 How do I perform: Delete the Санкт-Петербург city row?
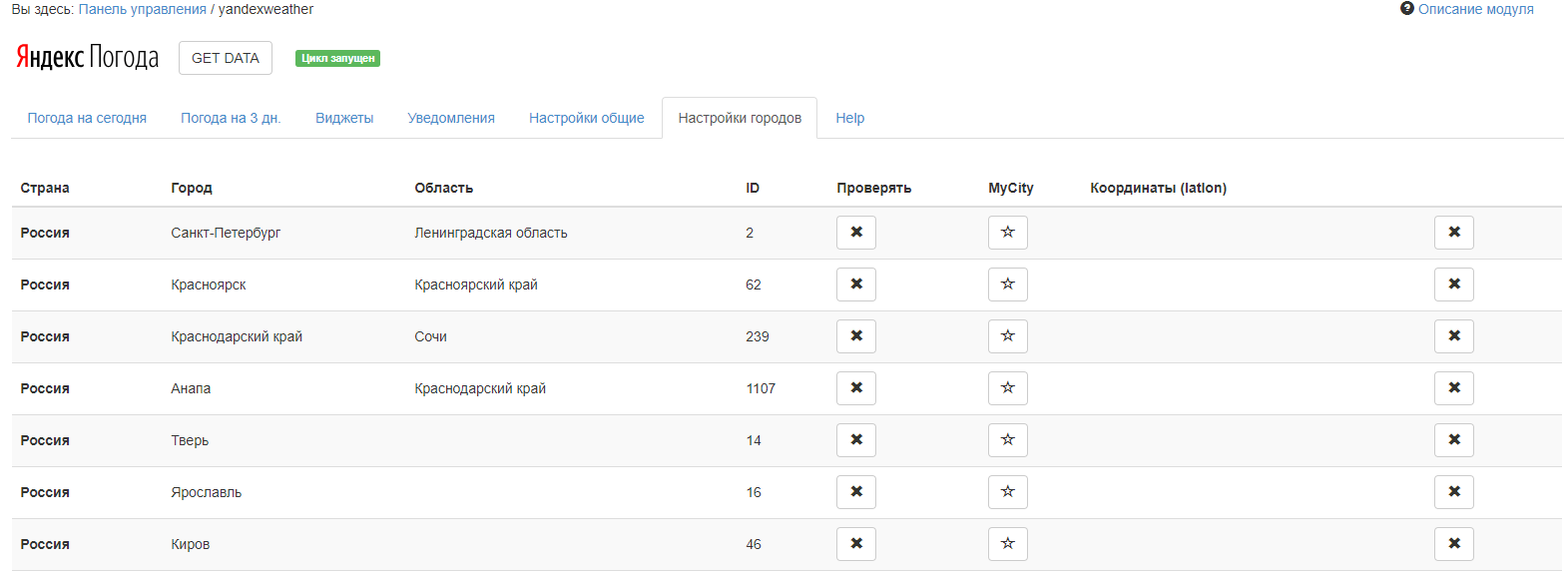pyautogui.click(x=1453, y=233)
